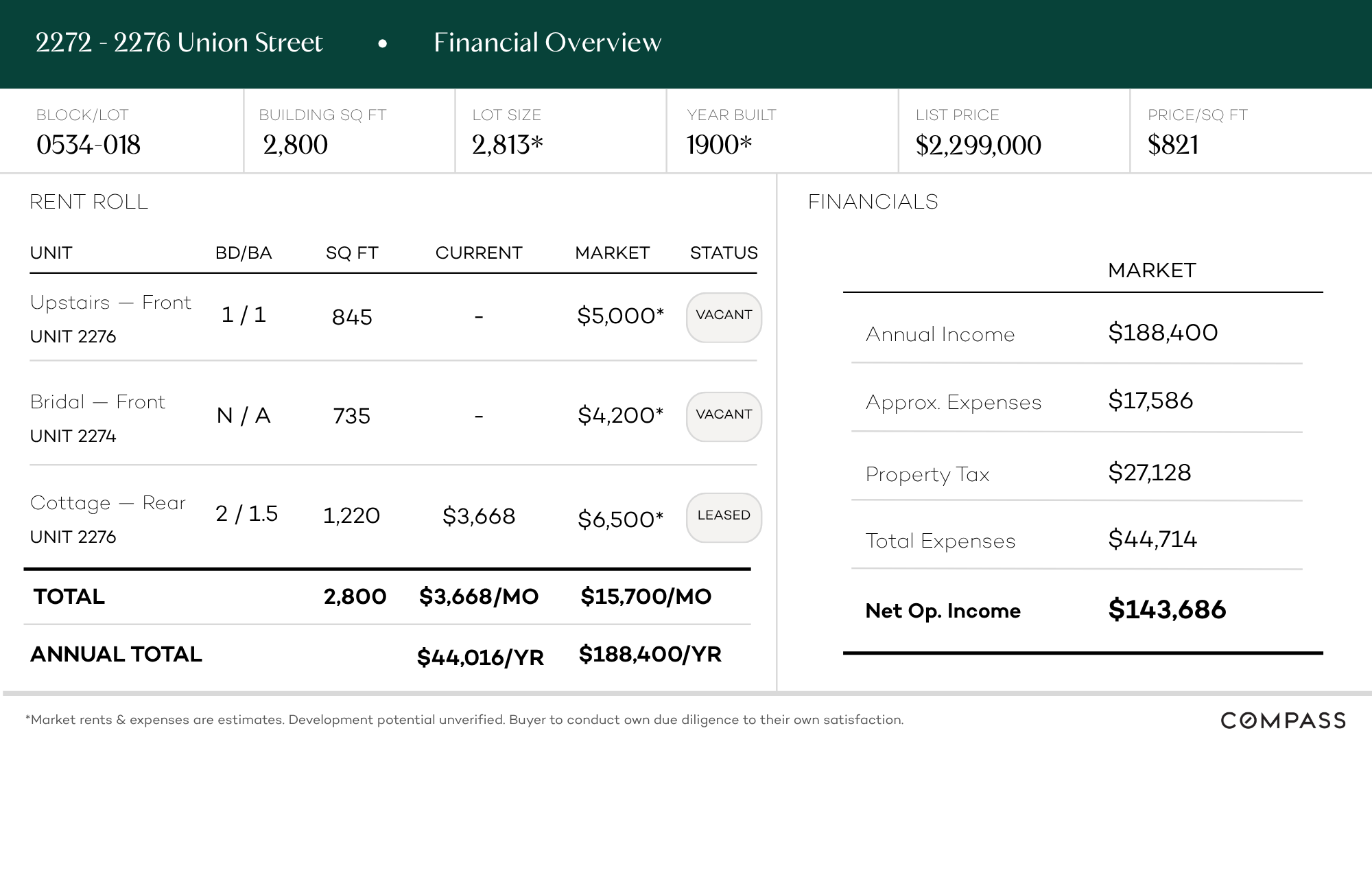Click the MARKET header in Financials table

click(x=1152, y=270)
